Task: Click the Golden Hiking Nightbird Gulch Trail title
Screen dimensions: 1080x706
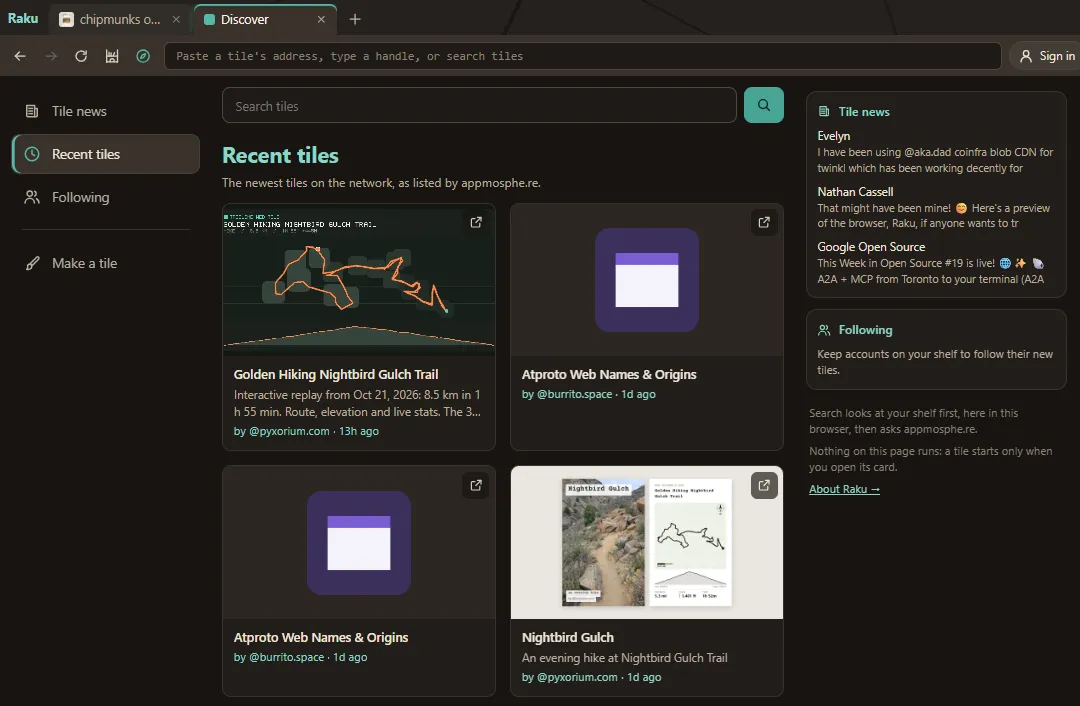Action: (335, 375)
